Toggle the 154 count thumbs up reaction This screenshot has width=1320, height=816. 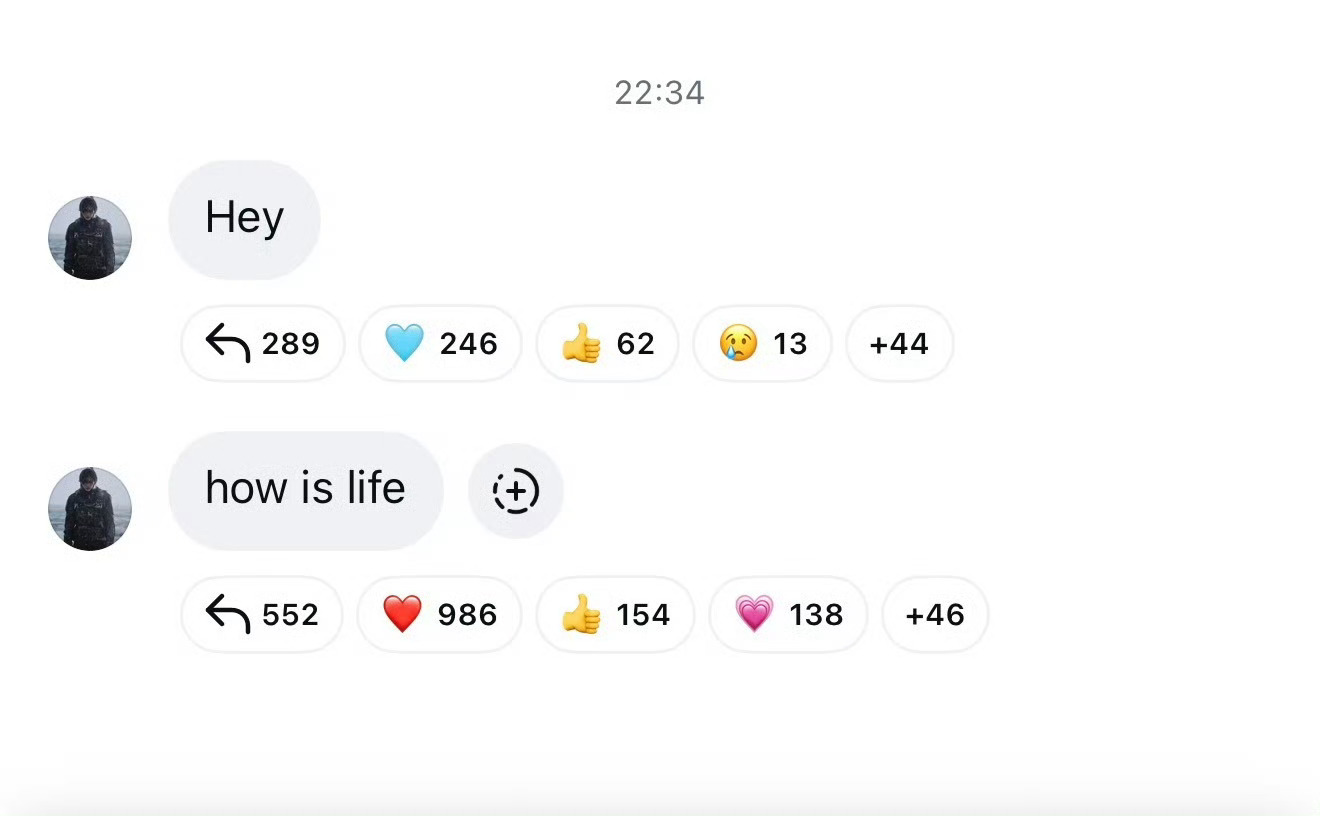pyautogui.click(x=643, y=614)
